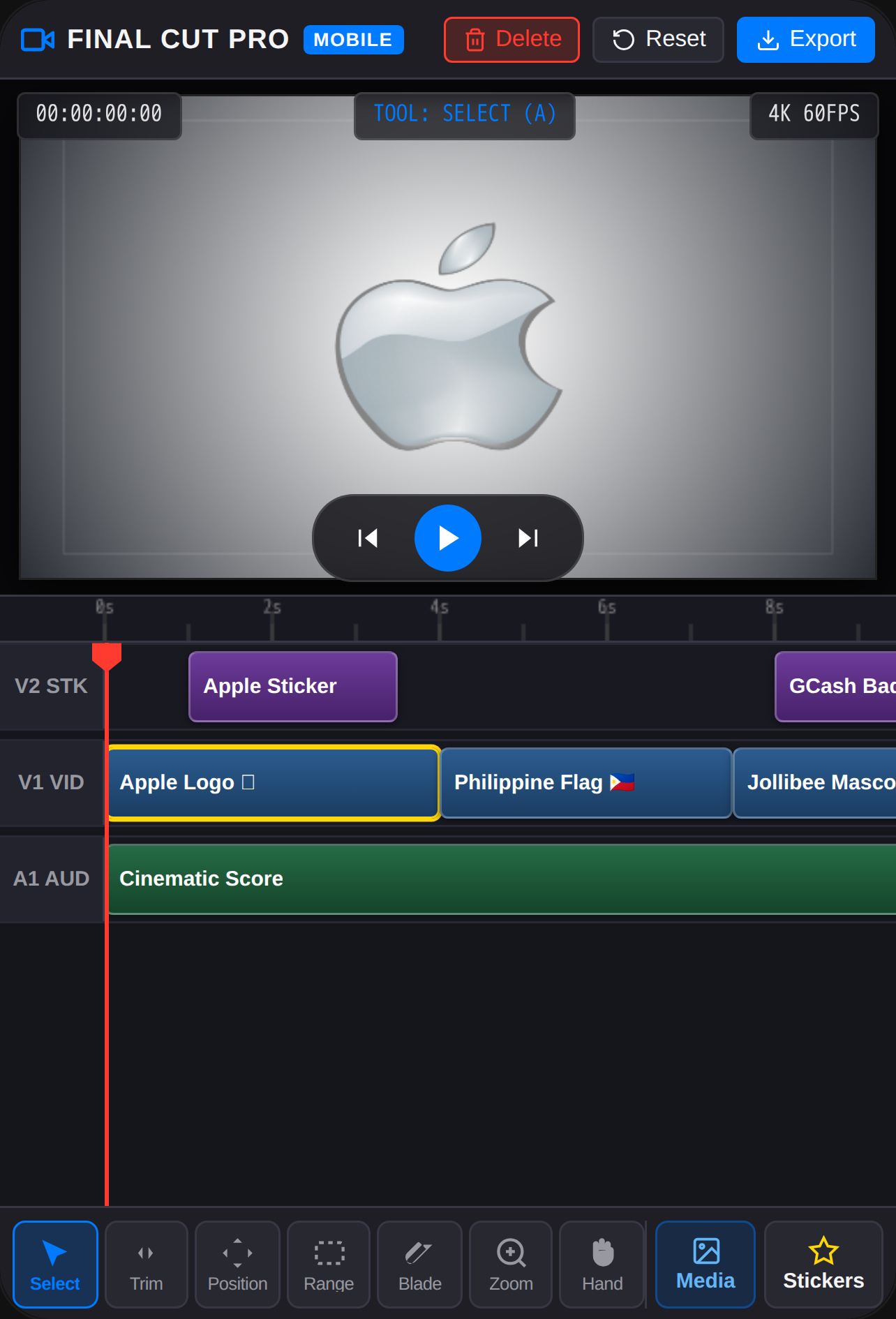Screen dimensions: 896x1319
Task: Click the 4K 60FPS badge
Action: coord(814,115)
